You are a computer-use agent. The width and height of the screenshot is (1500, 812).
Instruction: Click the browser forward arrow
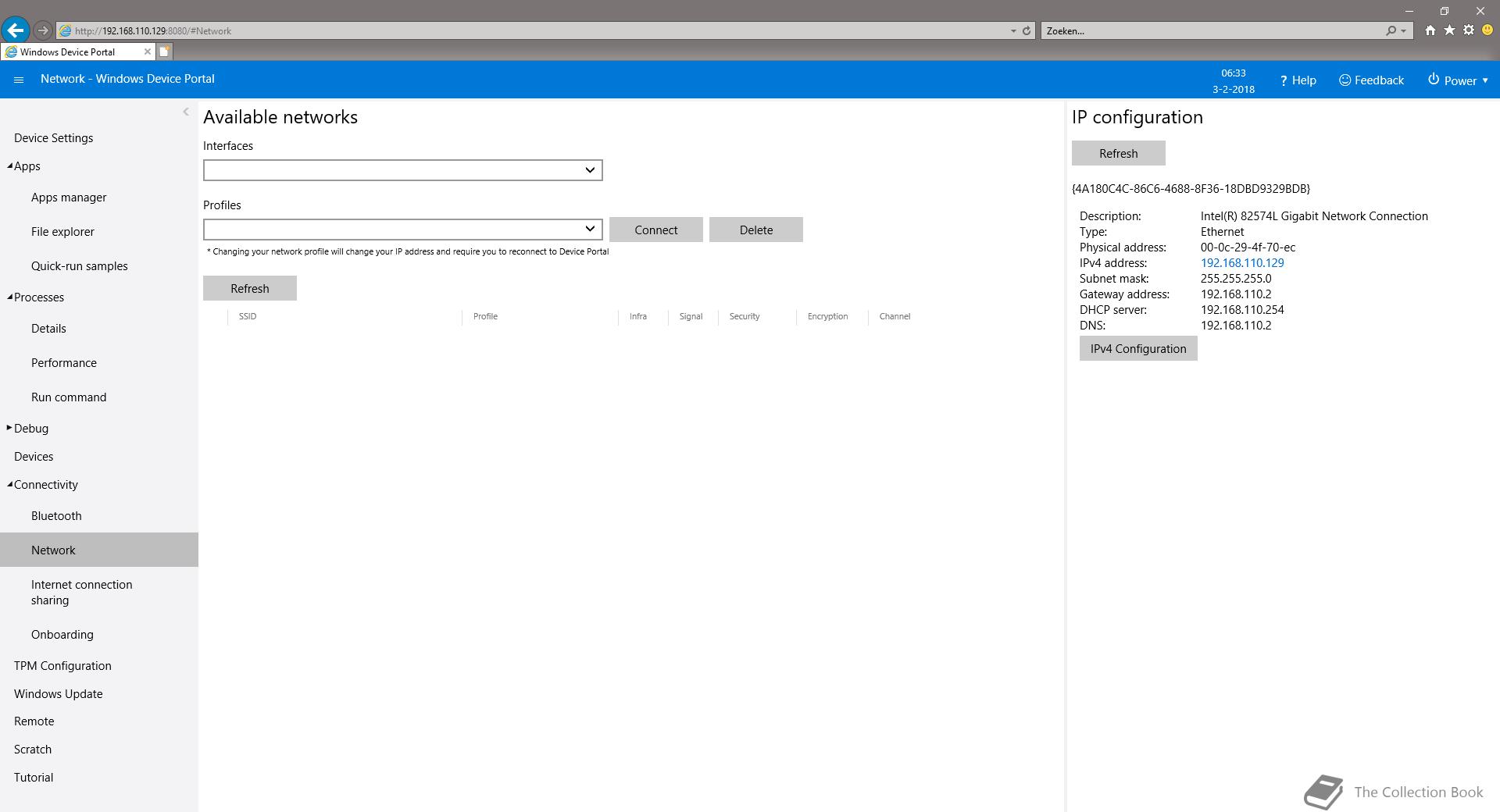pos(43,30)
